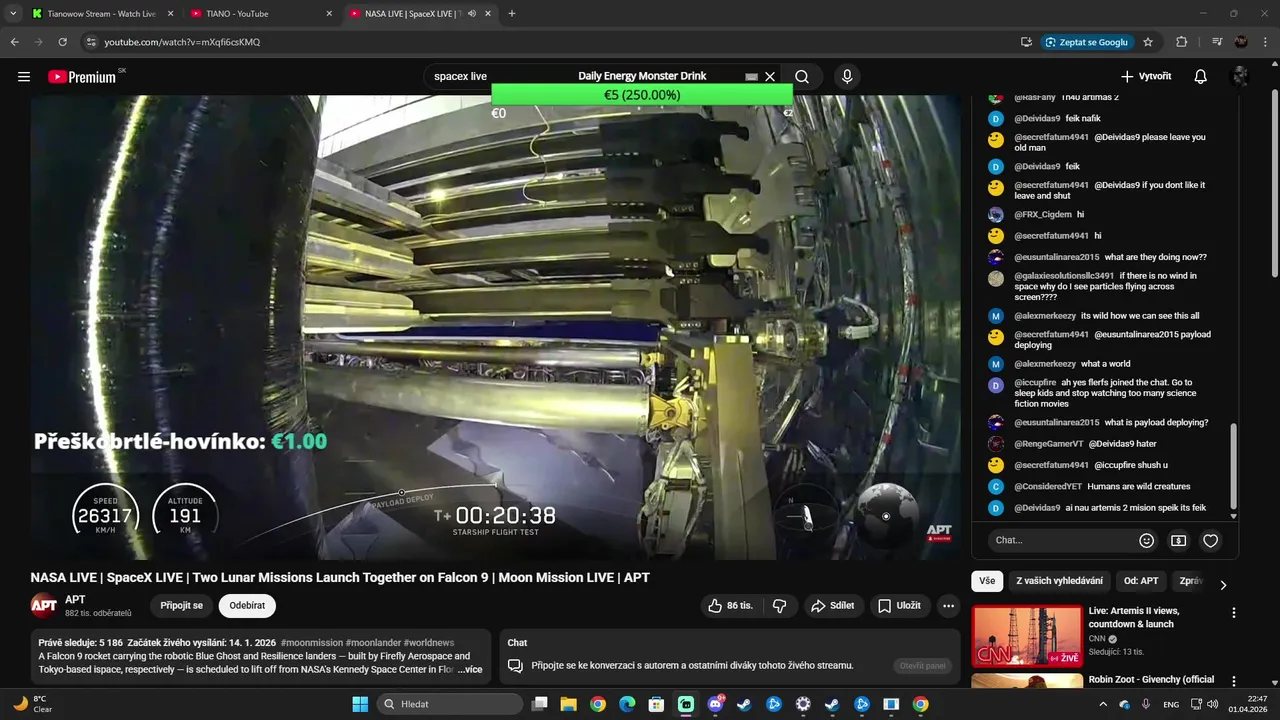
Task: Open Discord from the taskbar
Action: 715,704
